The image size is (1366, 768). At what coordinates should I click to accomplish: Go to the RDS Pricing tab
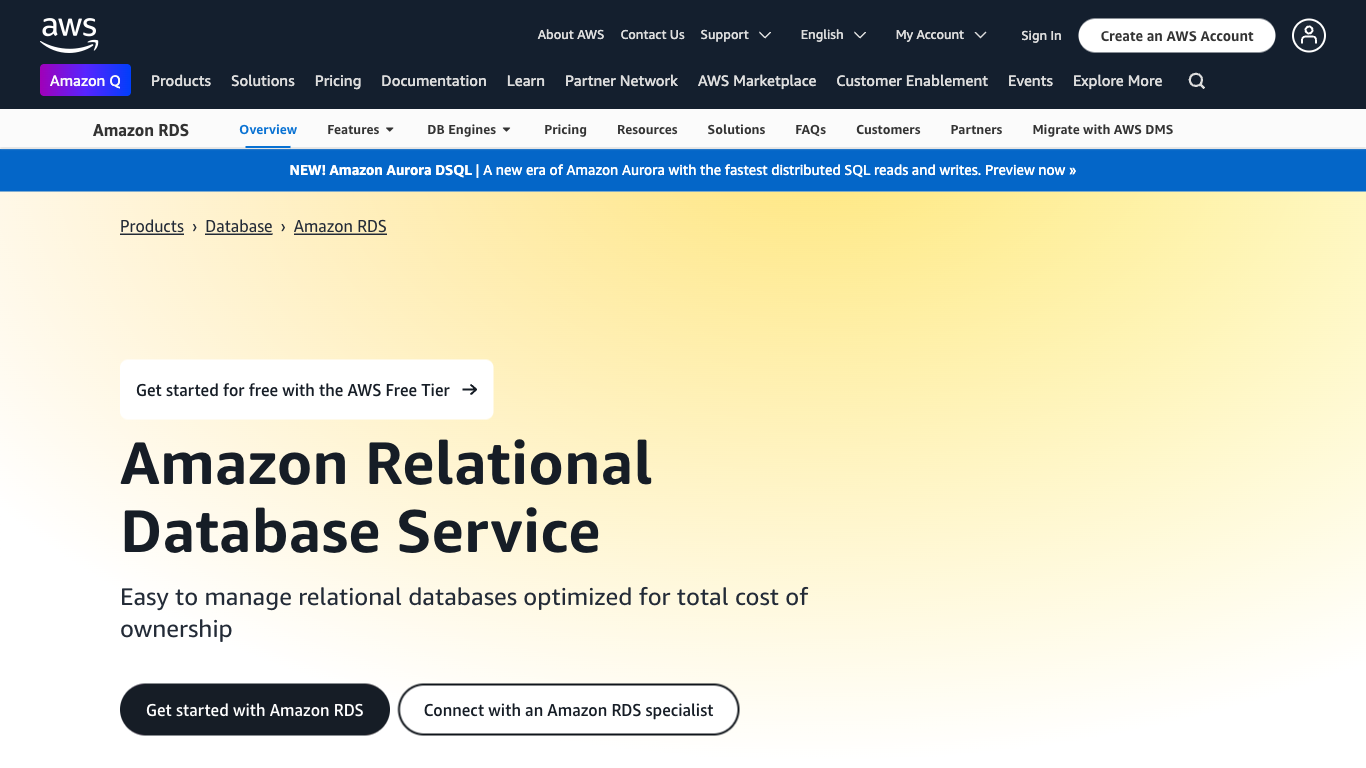tap(565, 130)
